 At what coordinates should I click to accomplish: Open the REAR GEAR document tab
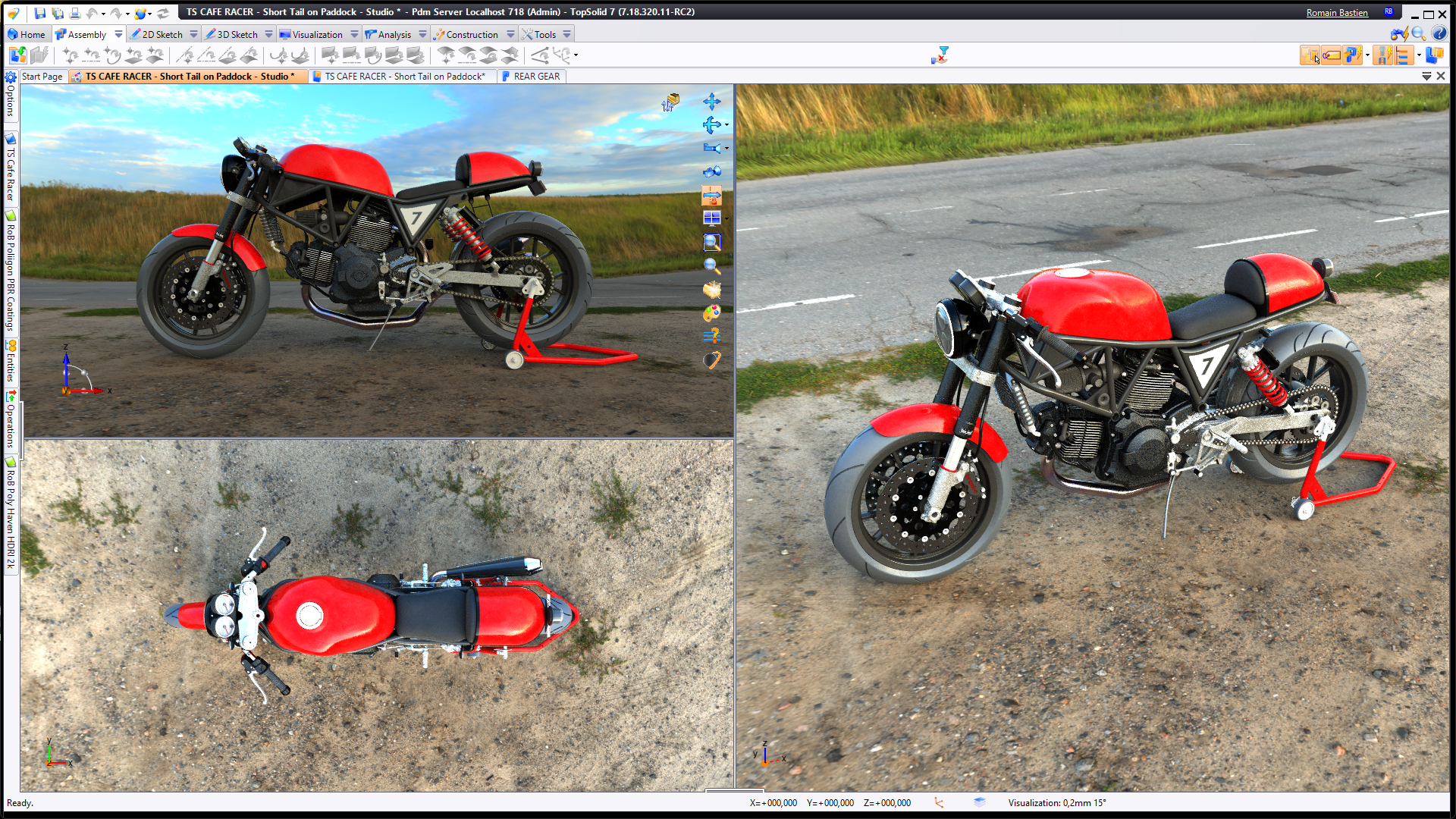tap(536, 77)
